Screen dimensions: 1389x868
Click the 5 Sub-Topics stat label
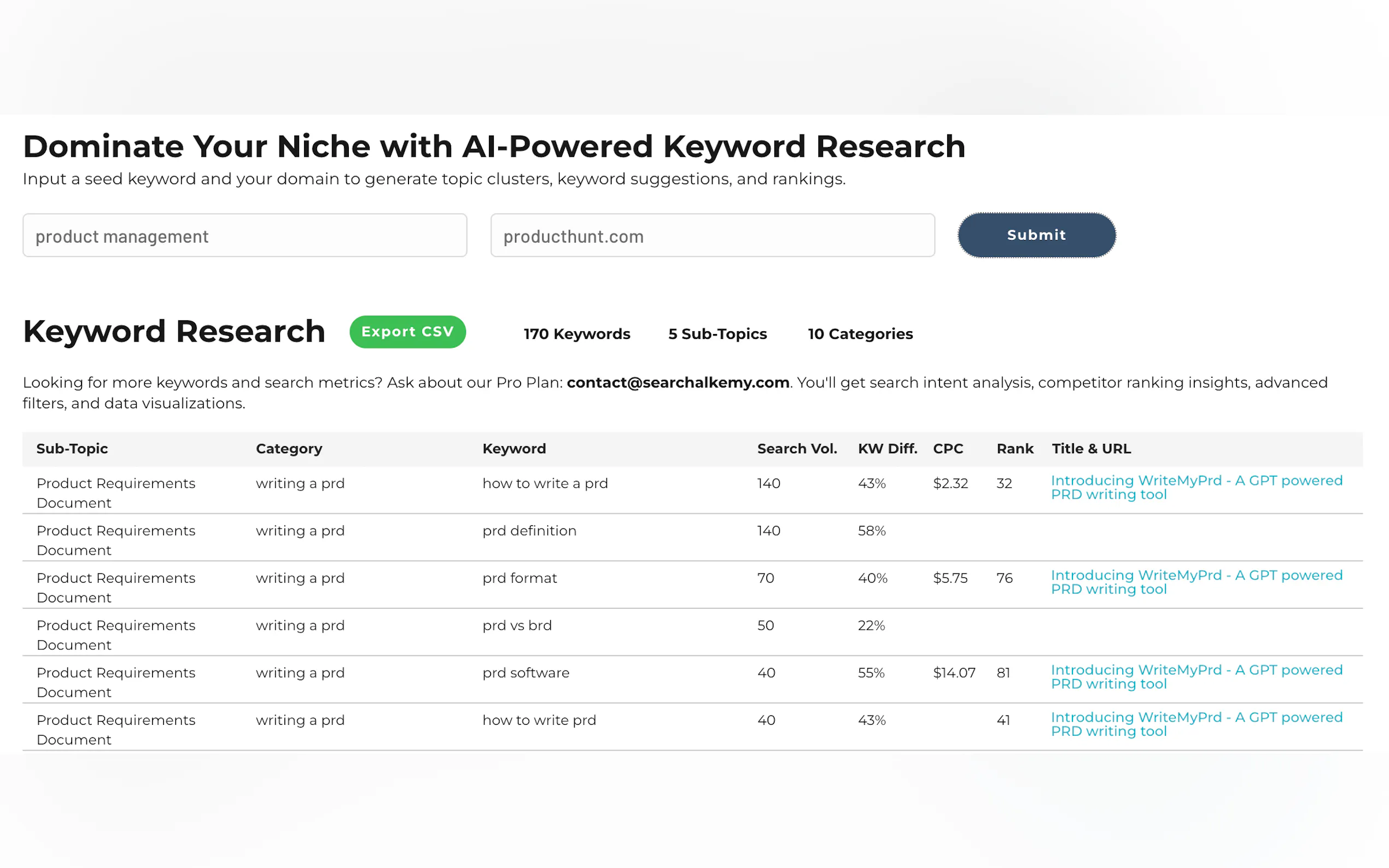(x=717, y=334)
